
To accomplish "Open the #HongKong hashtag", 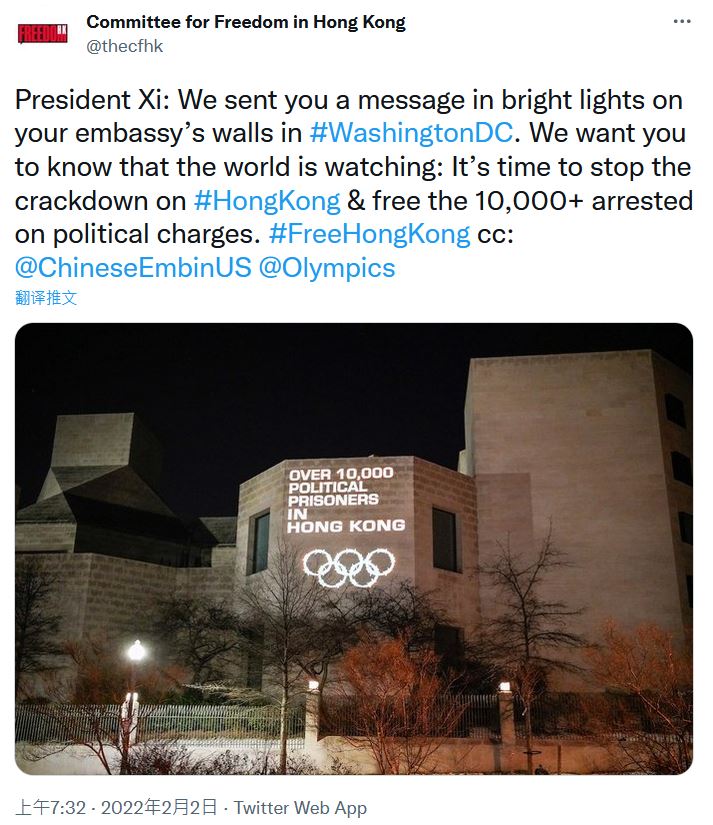I will (x=266, y=200).
